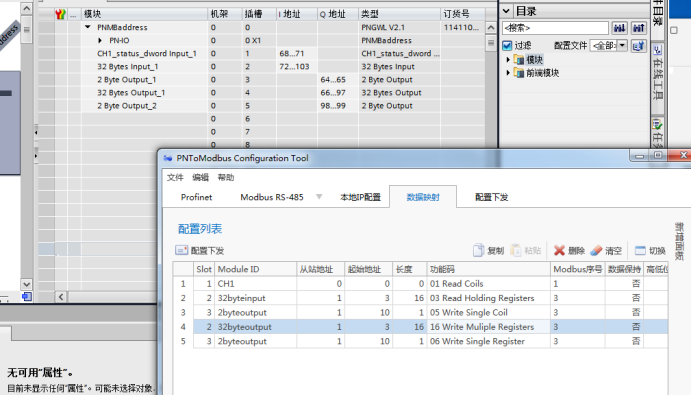
Task: Click 16 Write Muliple Registers cell
Action: (x=488, y=327)
